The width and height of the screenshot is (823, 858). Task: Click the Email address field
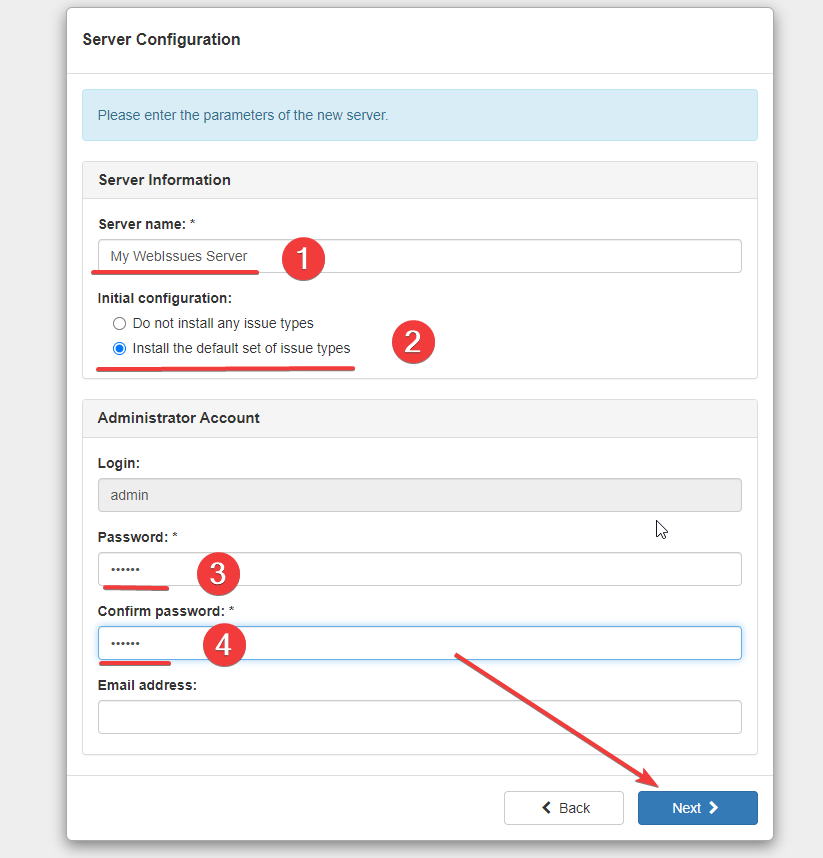420,717
